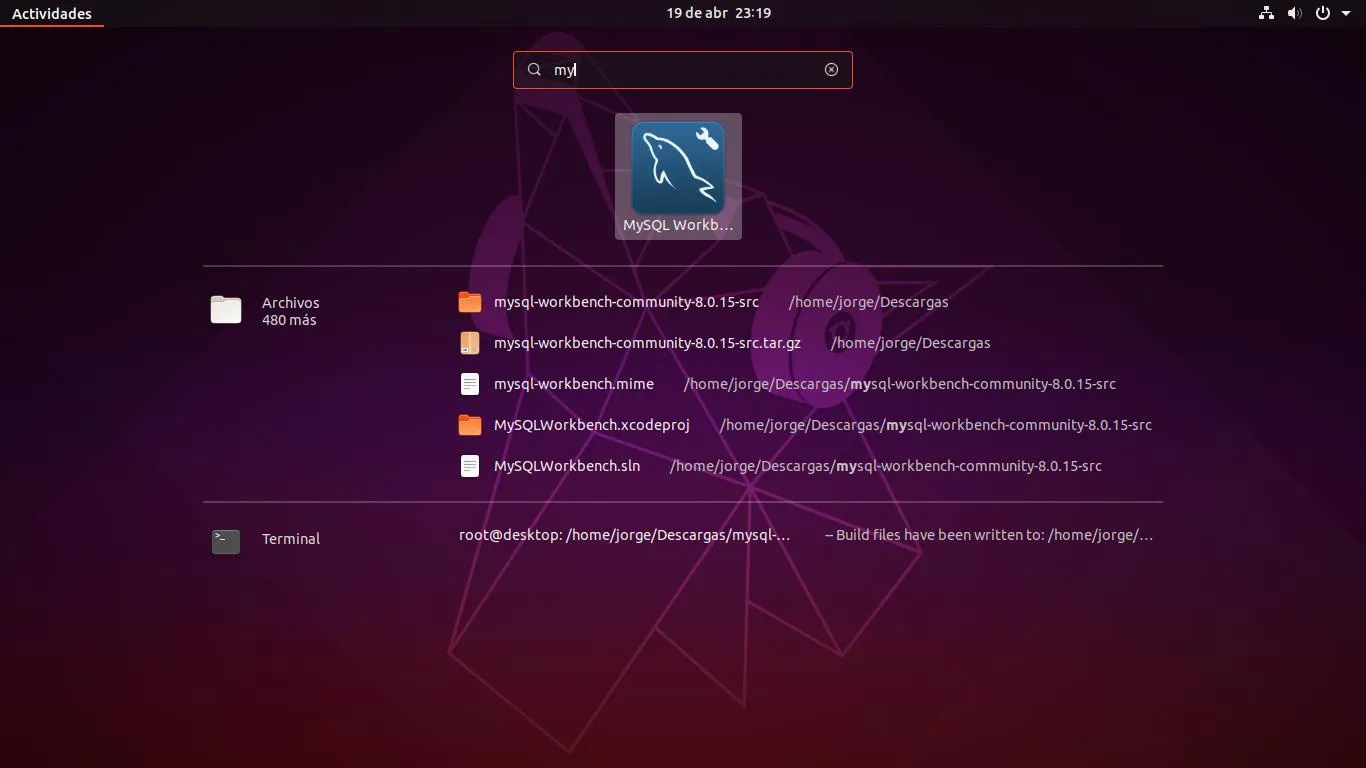Click the "MySQL Workb…" app label
This screenshot has height=768, width=1366.
[678, 225]
